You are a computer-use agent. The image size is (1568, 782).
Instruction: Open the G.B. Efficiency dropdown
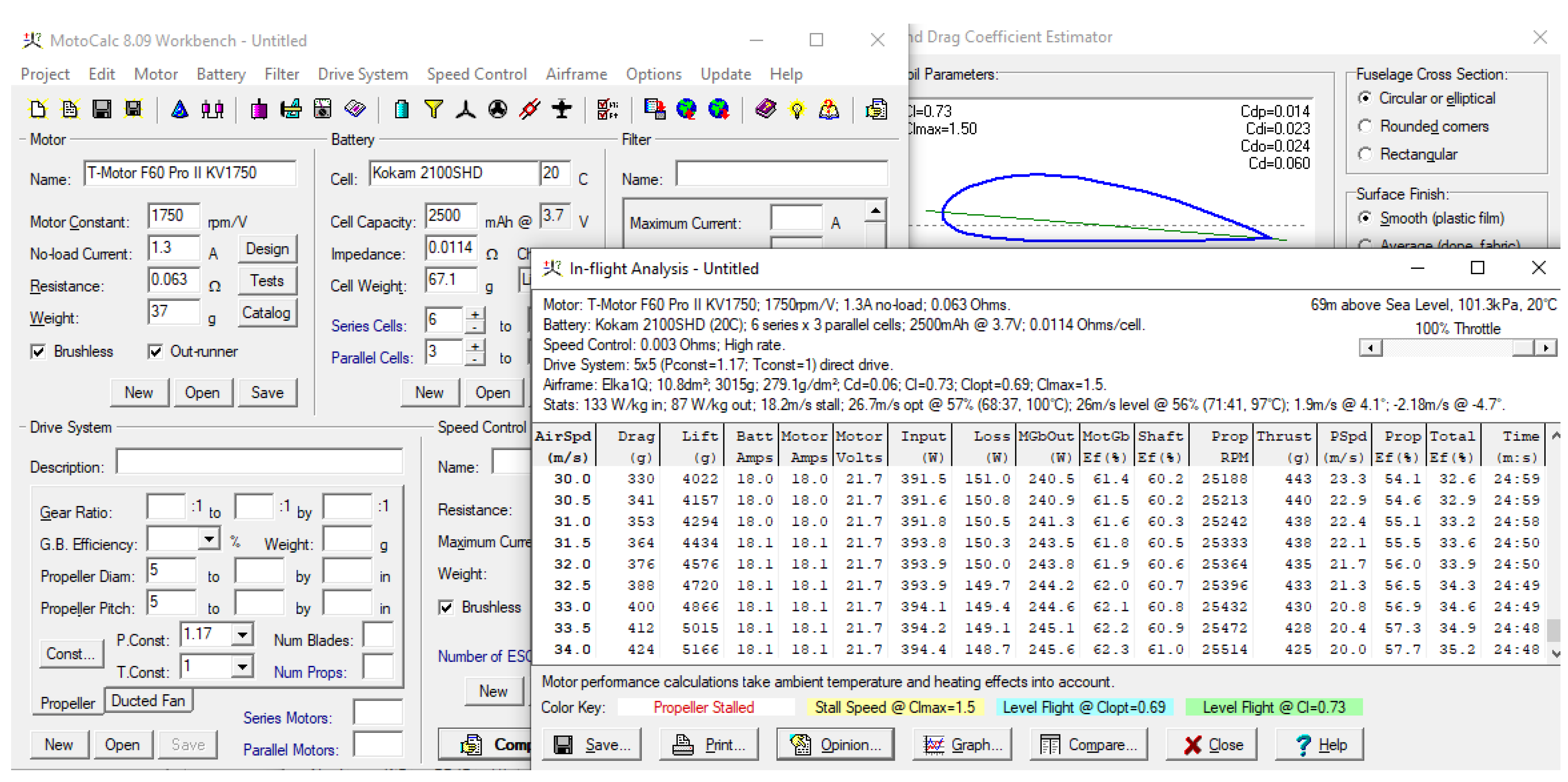pyautogui.click(x=209, y=539)
